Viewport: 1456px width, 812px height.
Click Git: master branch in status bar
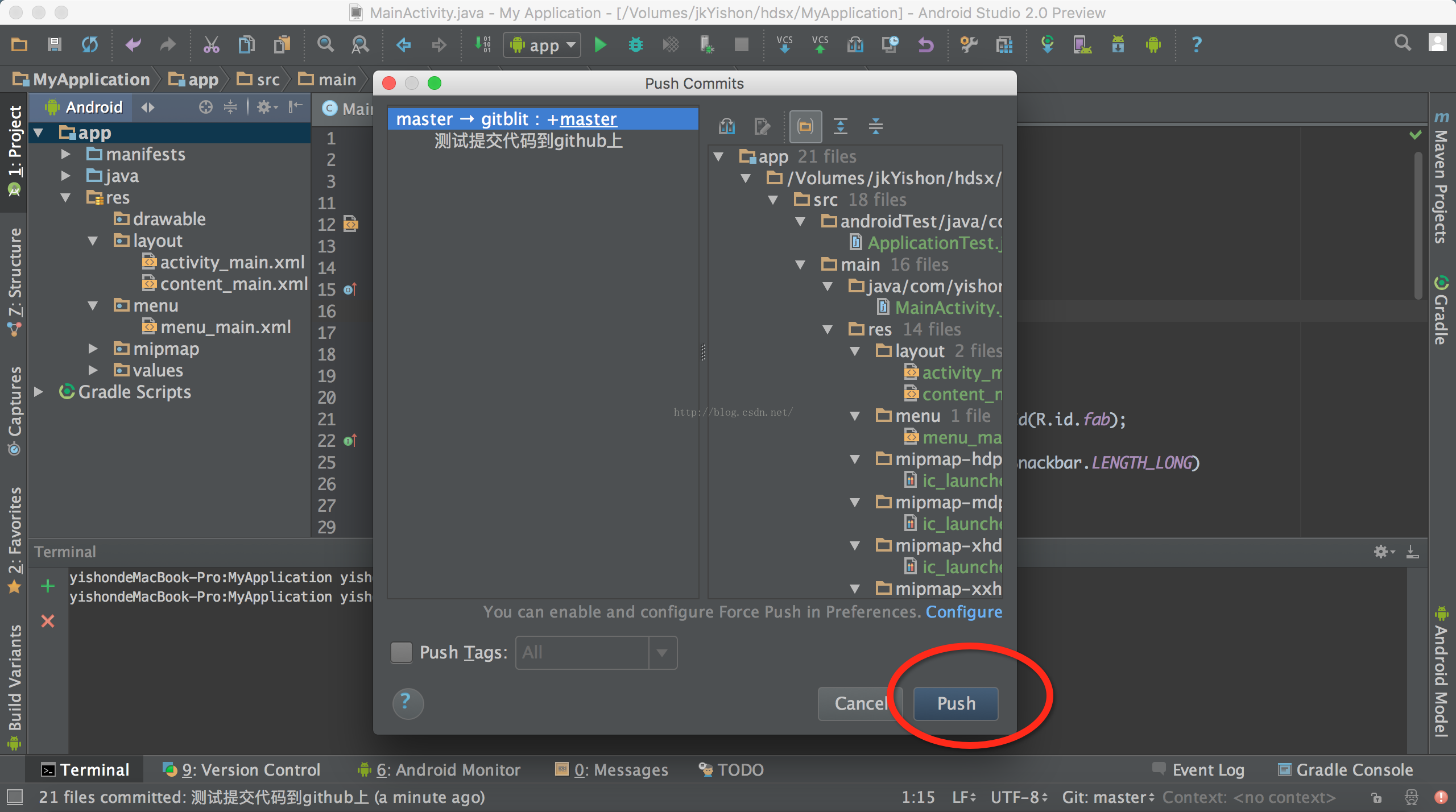point(1108,797)
